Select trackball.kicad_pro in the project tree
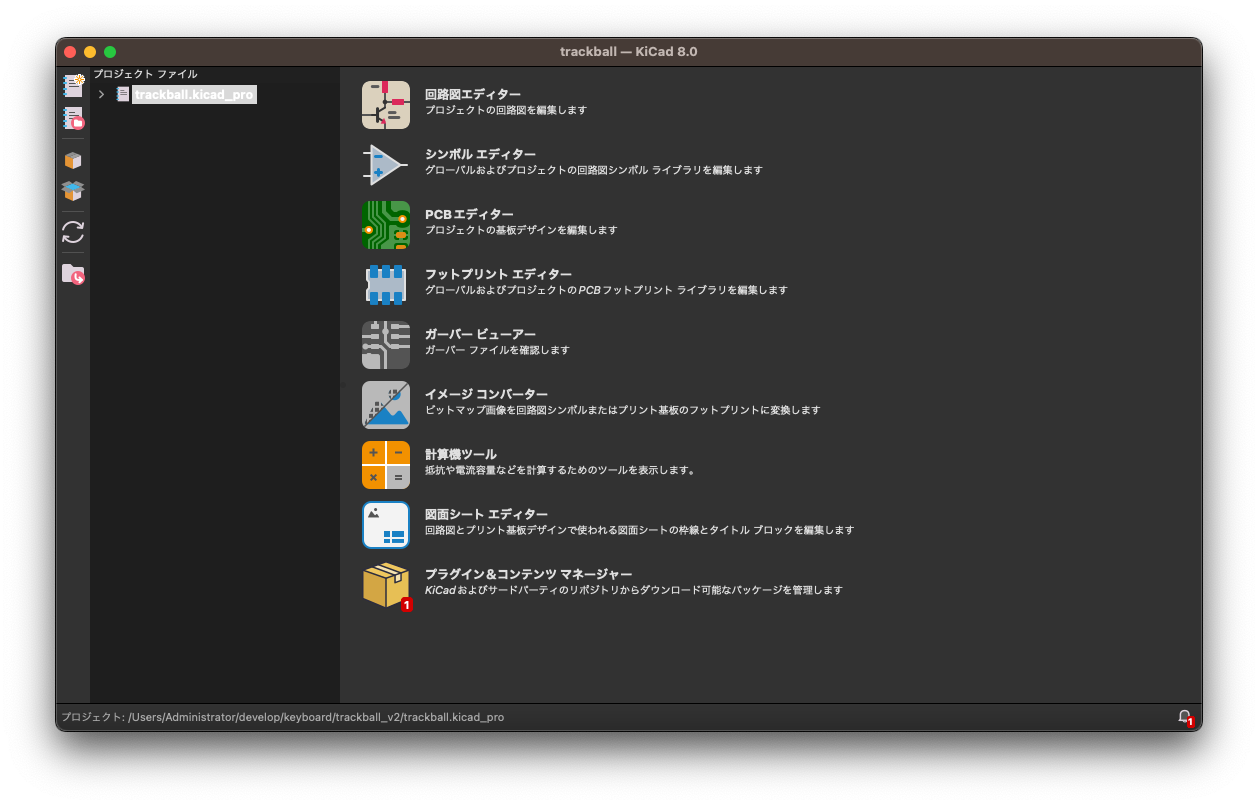 point(195,94)
